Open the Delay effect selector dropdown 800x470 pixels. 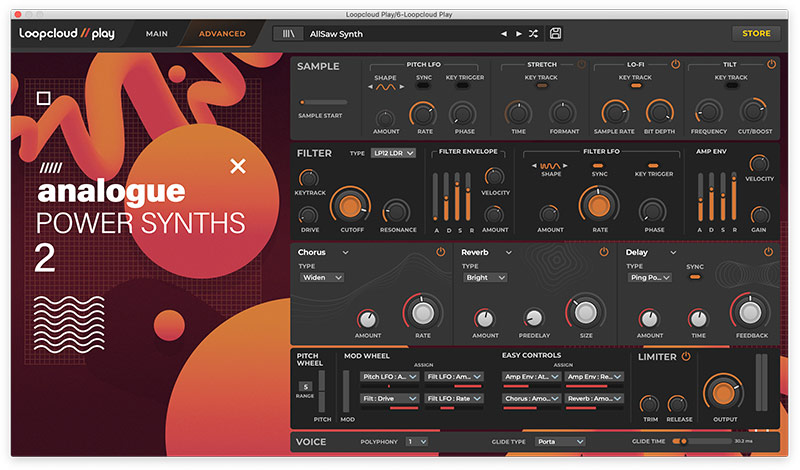(x=651, y=252)
